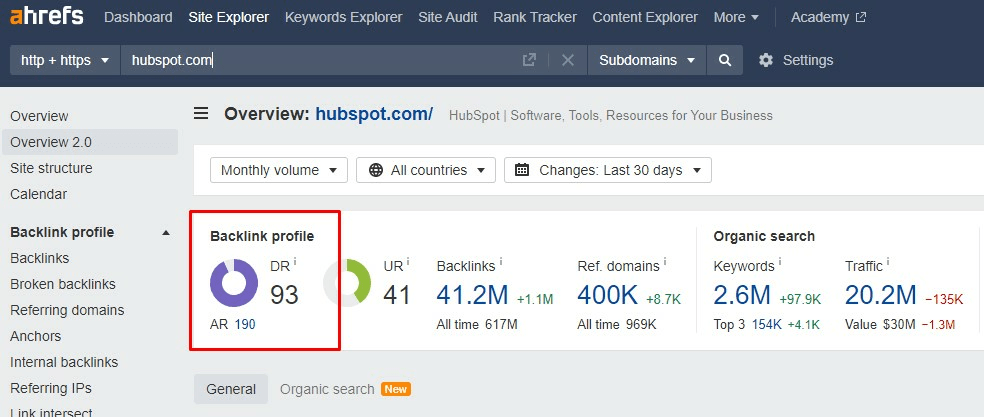Viewport: 984px width, 417px height.
Task: Select the General tab
Action: (x=231, y=389)
